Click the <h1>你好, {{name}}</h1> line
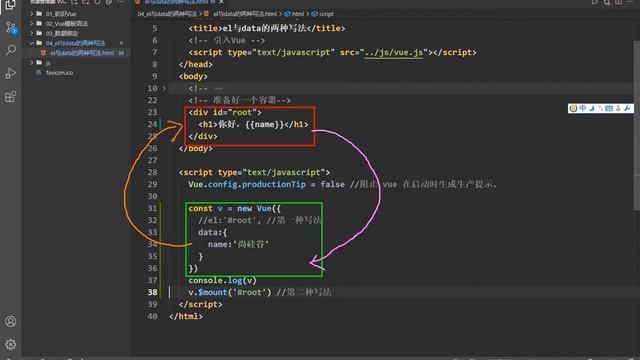The width and height of the screenshot is (640, 360). point(253,124)
